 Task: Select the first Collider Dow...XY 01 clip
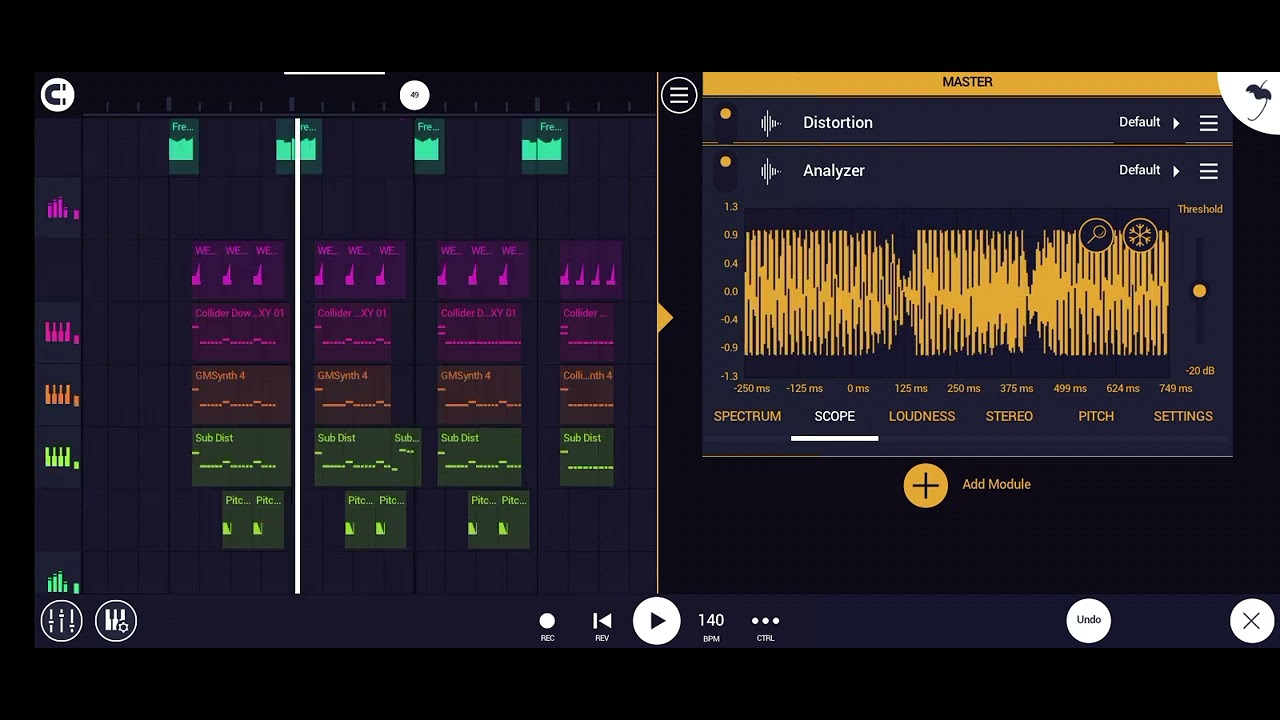241,332
